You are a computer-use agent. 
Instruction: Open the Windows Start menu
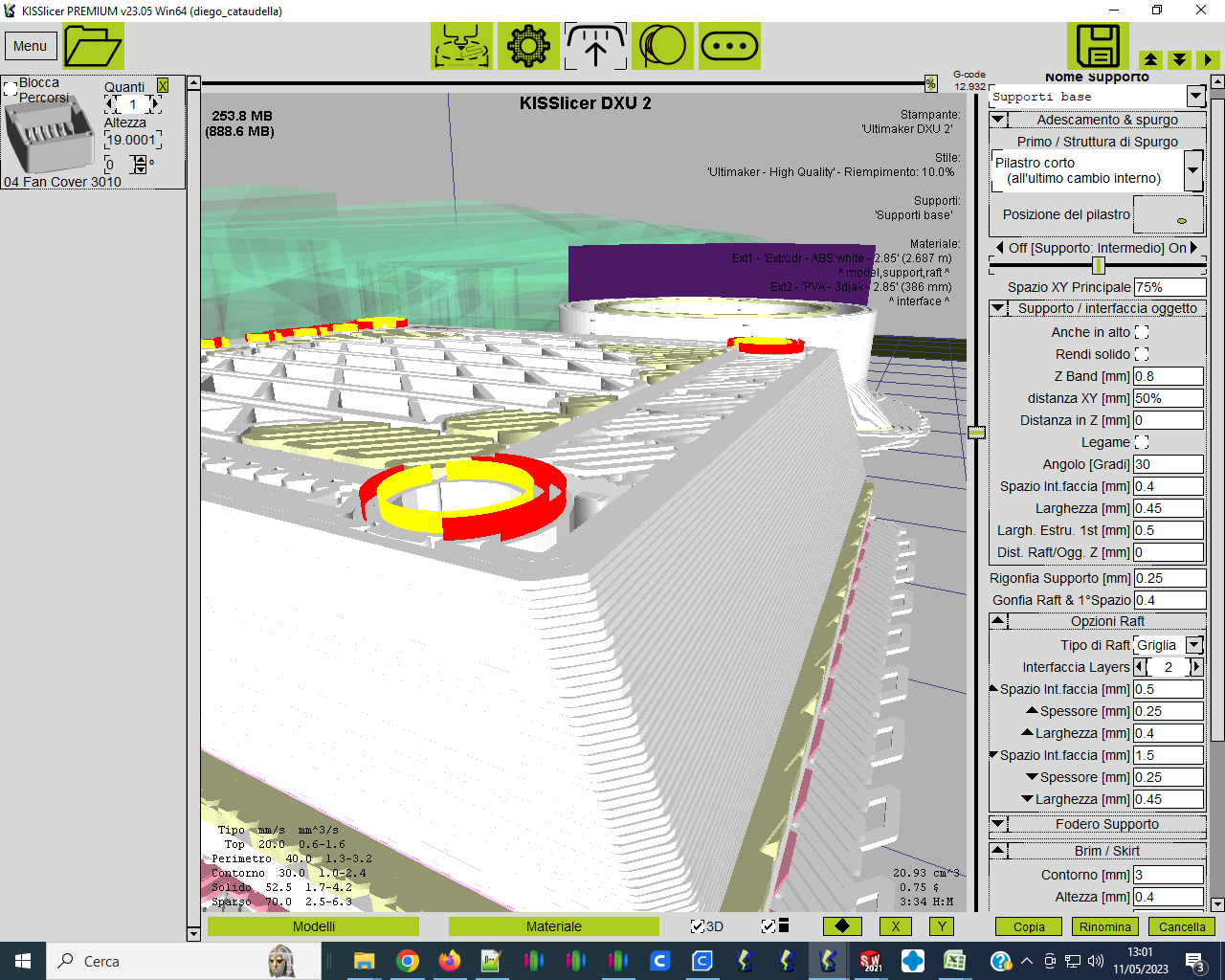tap(23, 961)
